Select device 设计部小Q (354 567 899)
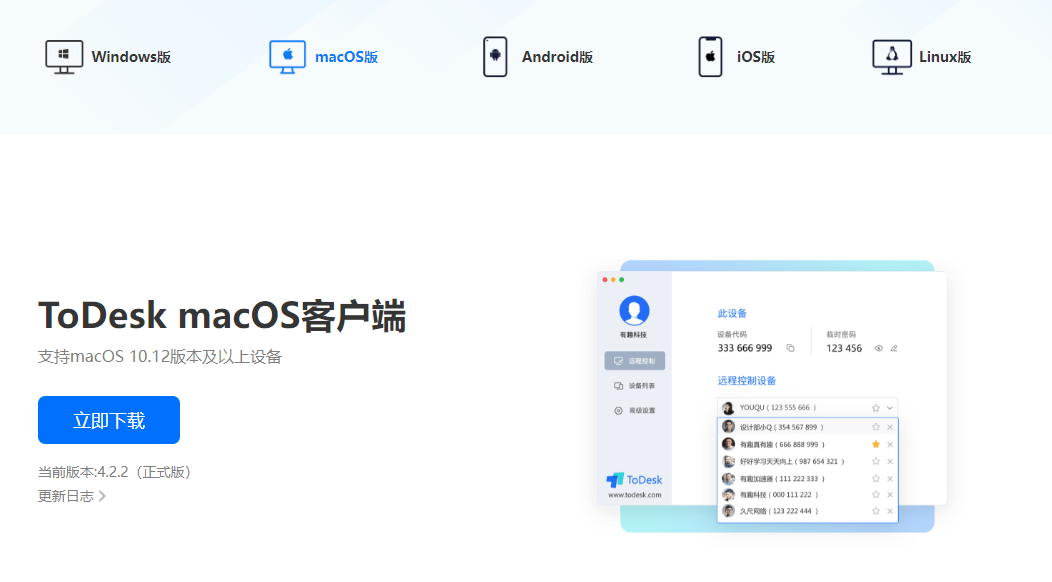Viewport: 1052px width, 582px height. (808, 427)
